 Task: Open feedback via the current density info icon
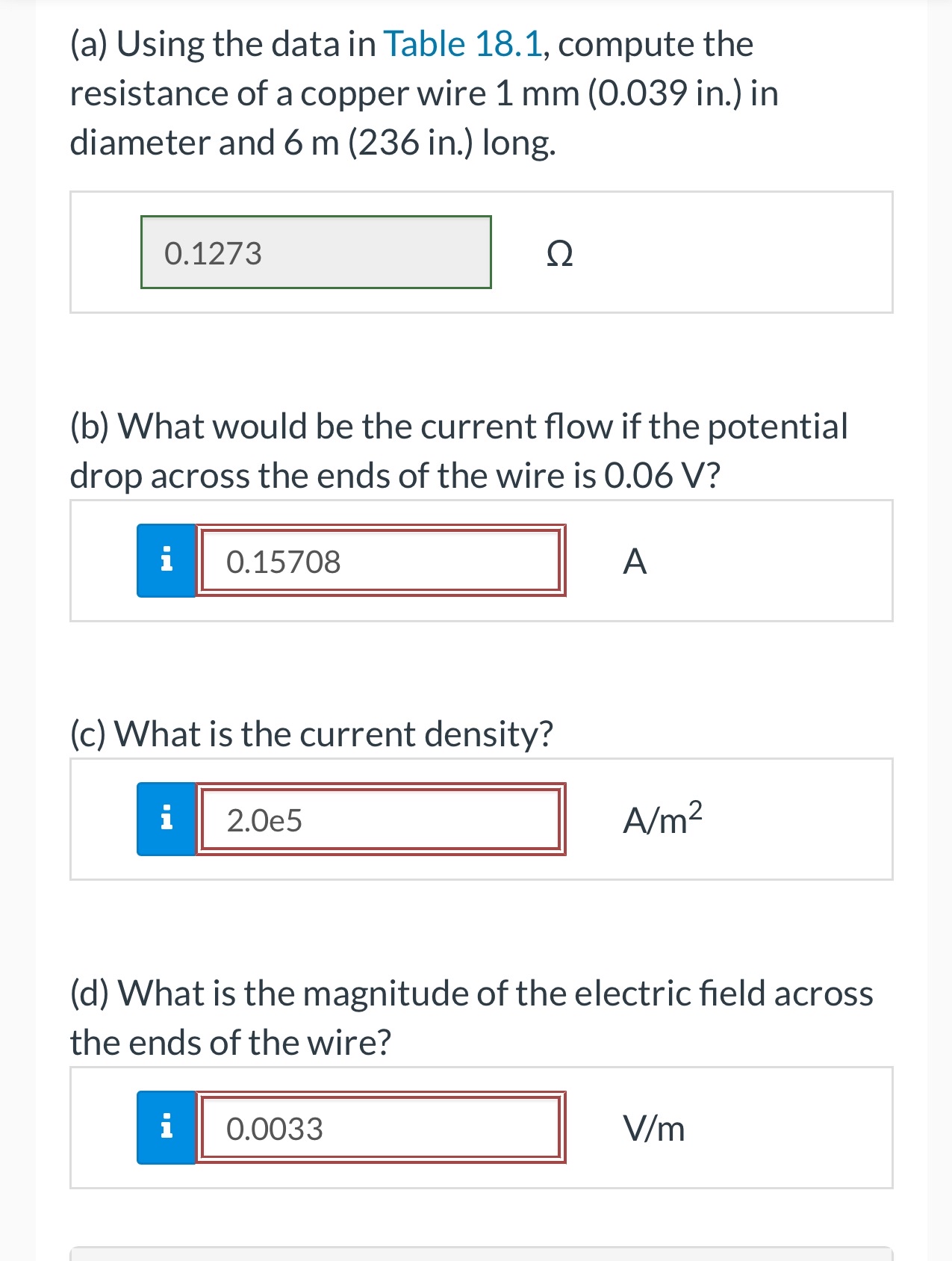click(x=167, y=820)
